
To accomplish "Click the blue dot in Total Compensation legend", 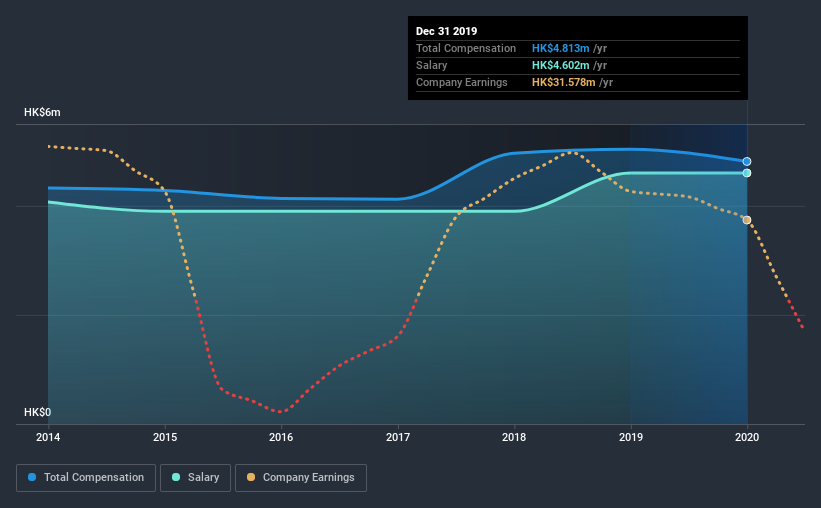I will 32,477.
